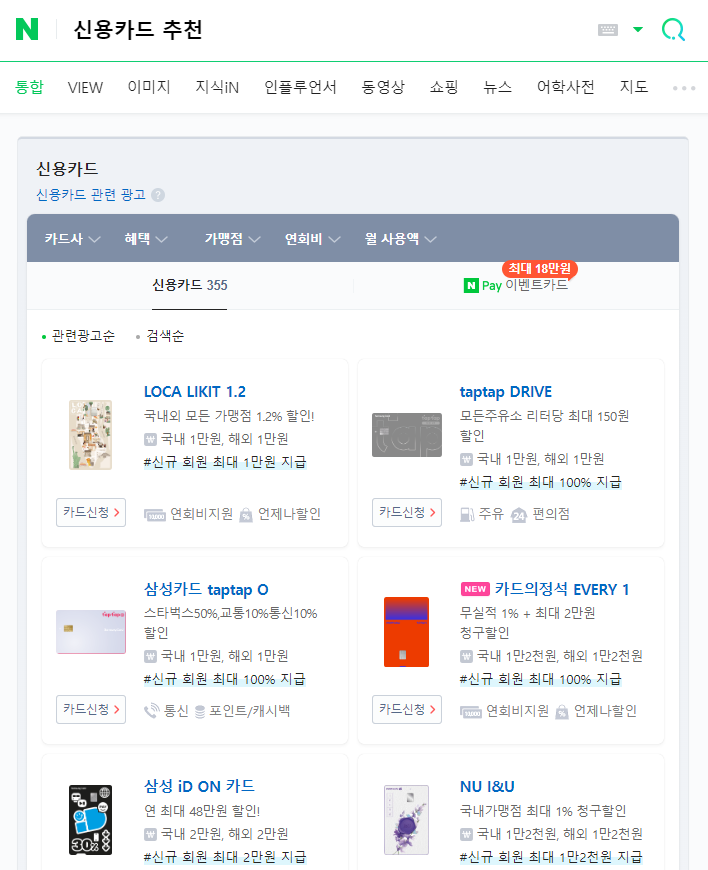Click the won icon on the NU I&U fee line

tap(467, 834)
